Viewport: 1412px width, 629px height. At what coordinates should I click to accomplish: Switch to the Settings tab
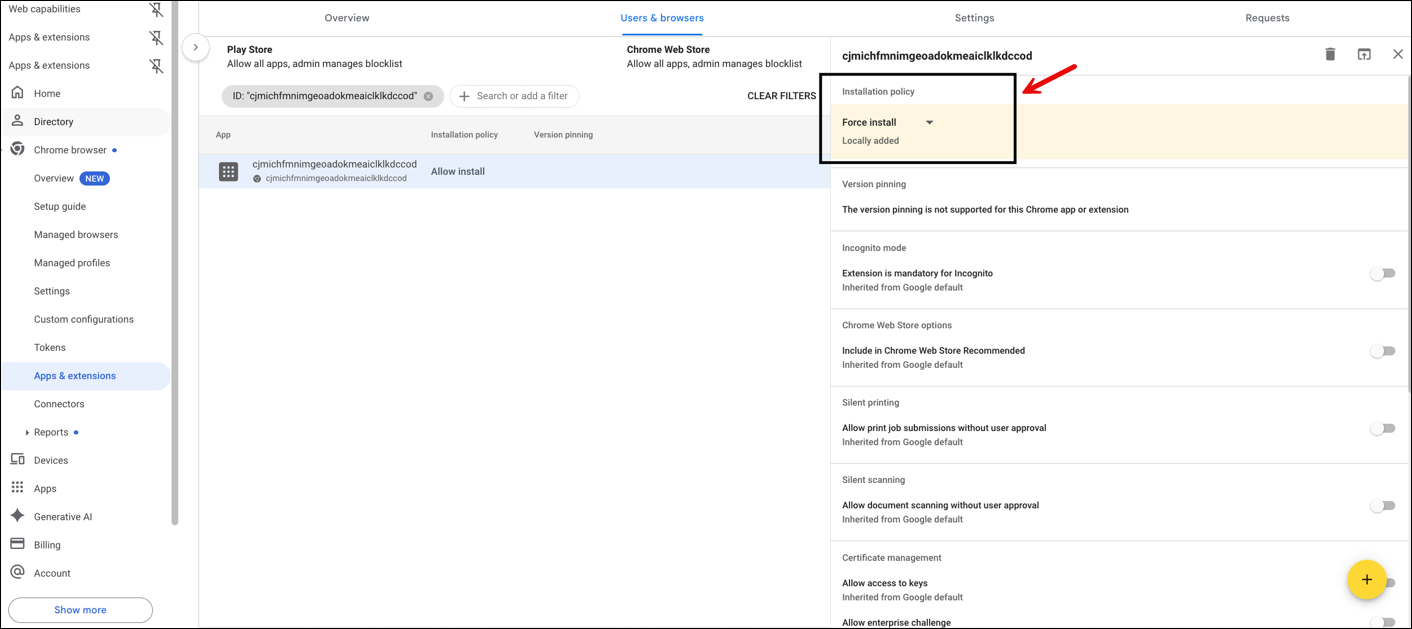coord(974,17)
